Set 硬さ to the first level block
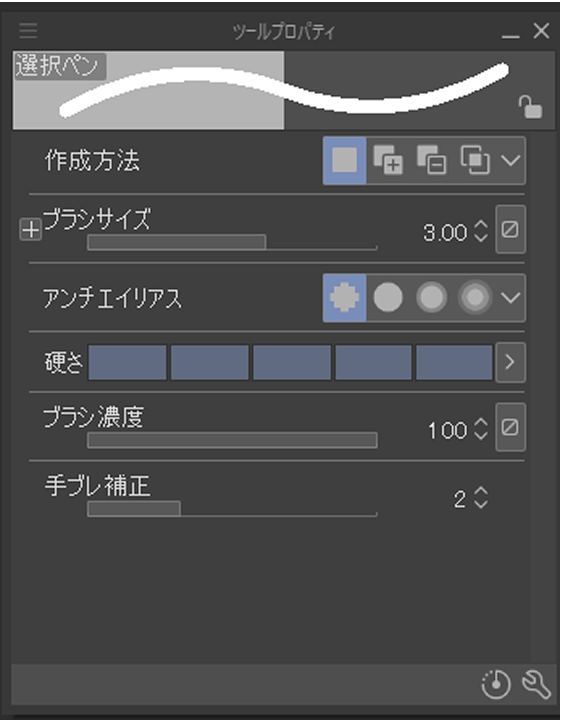 [127, 363]
